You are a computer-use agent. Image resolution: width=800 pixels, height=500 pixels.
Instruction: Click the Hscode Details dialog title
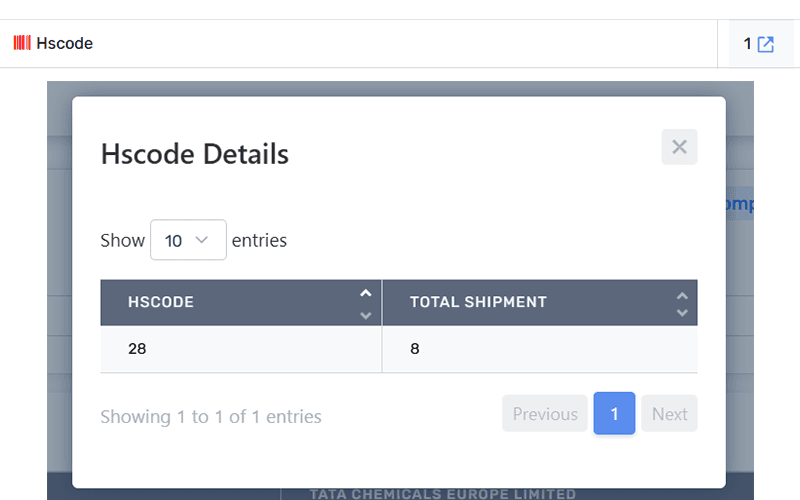click(195, 154)
